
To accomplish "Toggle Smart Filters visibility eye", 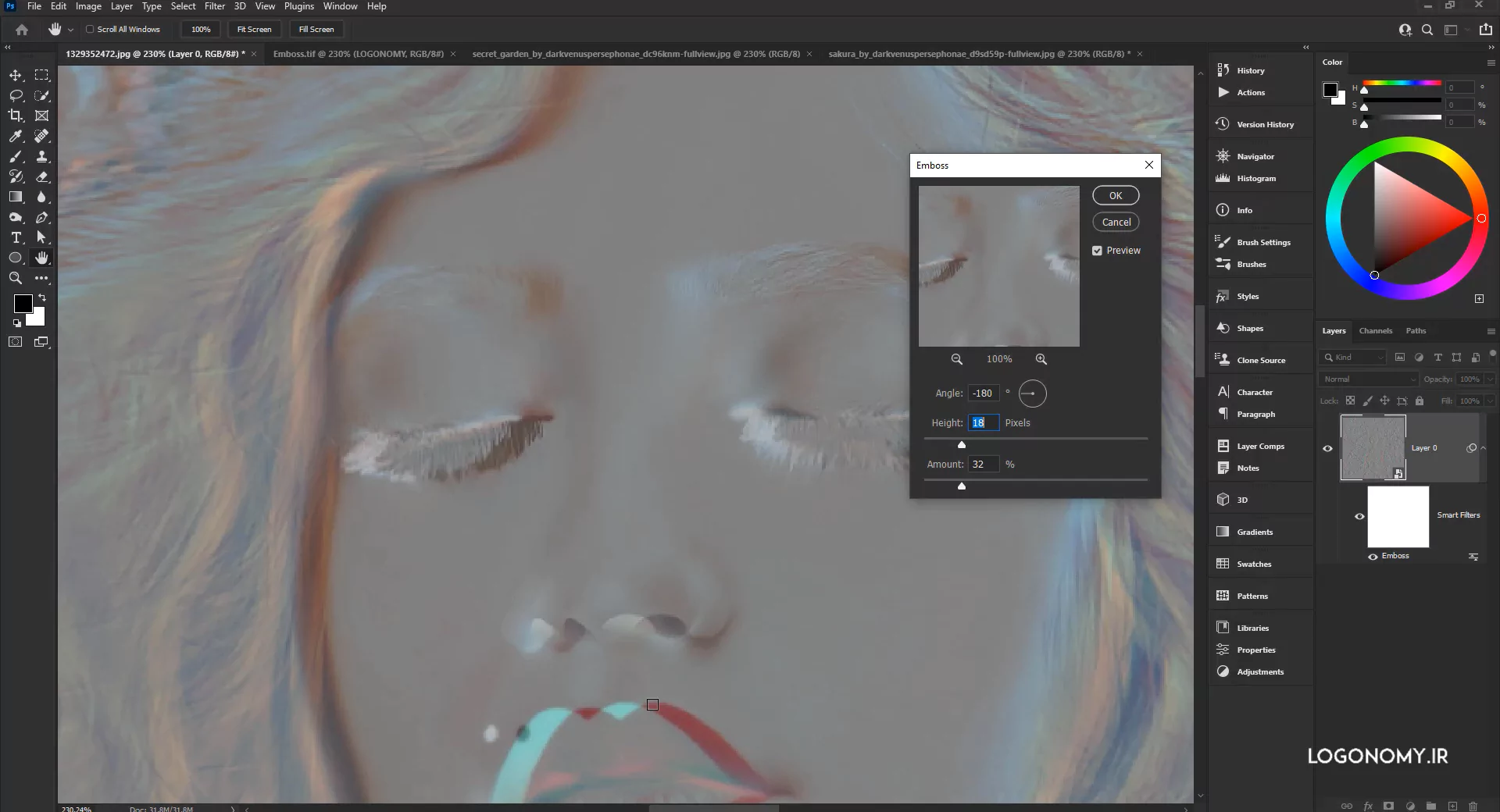I will pos(1359,516).
